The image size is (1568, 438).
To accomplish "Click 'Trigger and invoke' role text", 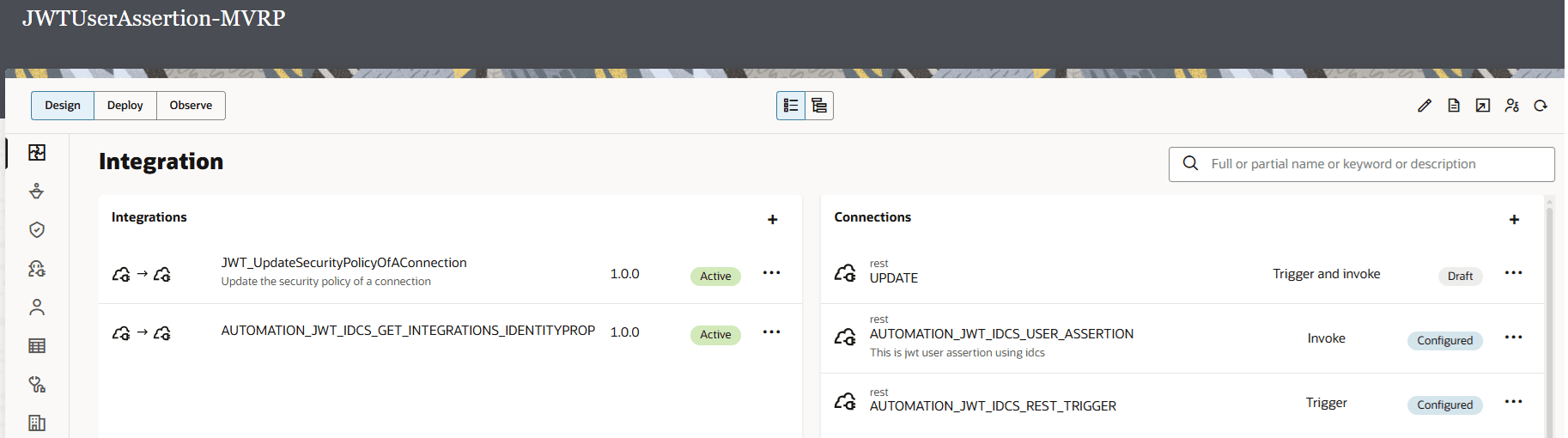I will [1327, 274].
